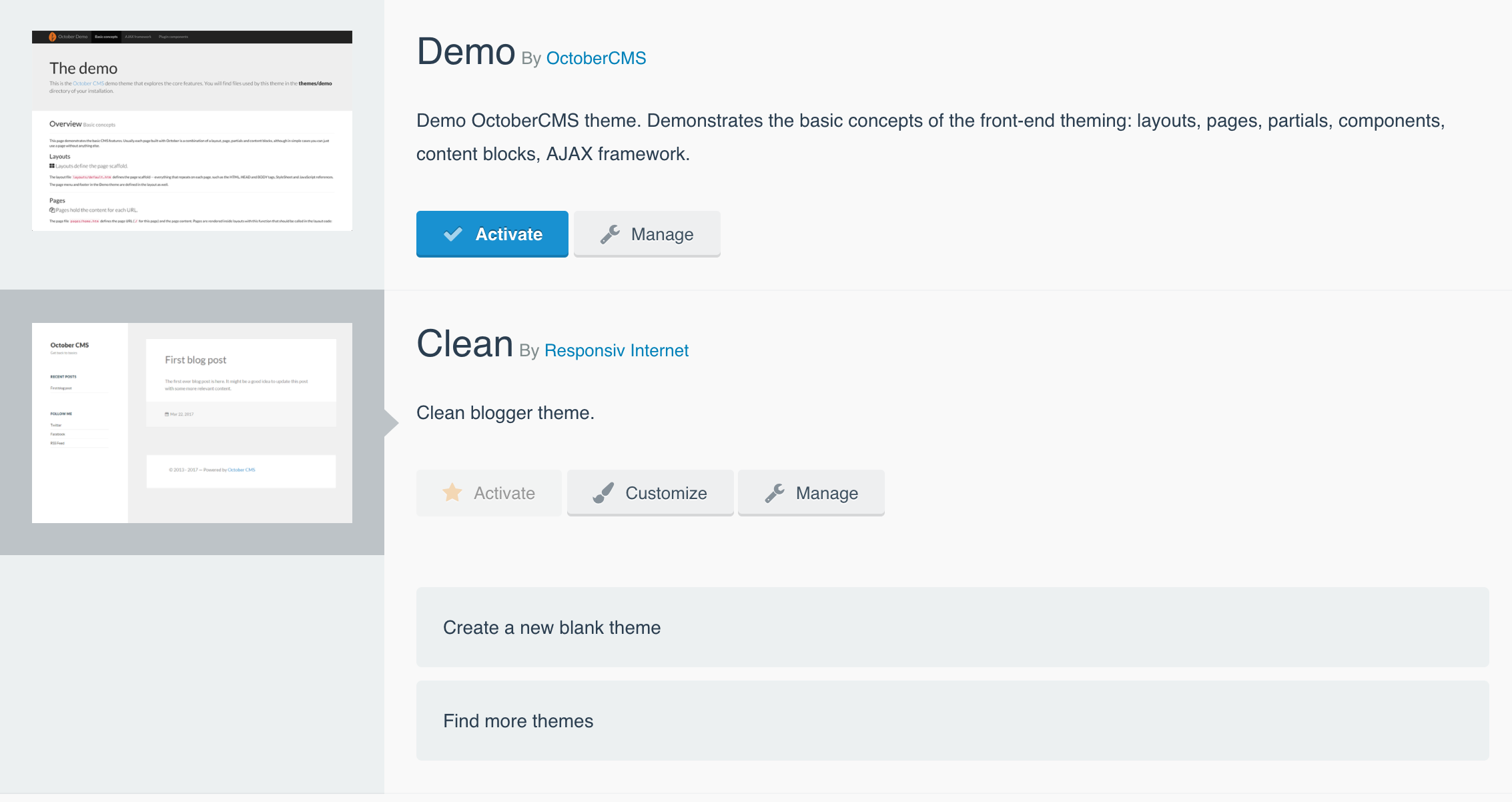Click the star icon in the Clean theme's Activate button
Image resolution: width=1512 pixels, height=802 pixels.
(452, 492)
